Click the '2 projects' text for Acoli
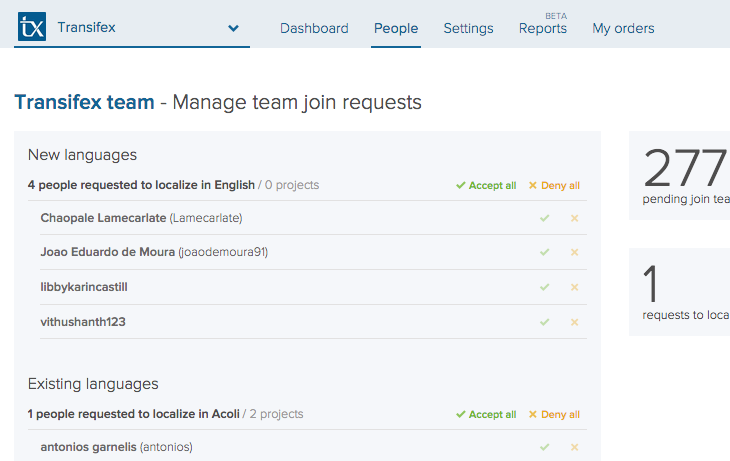This screenshot has width=730, height=461. click(277, 414)
